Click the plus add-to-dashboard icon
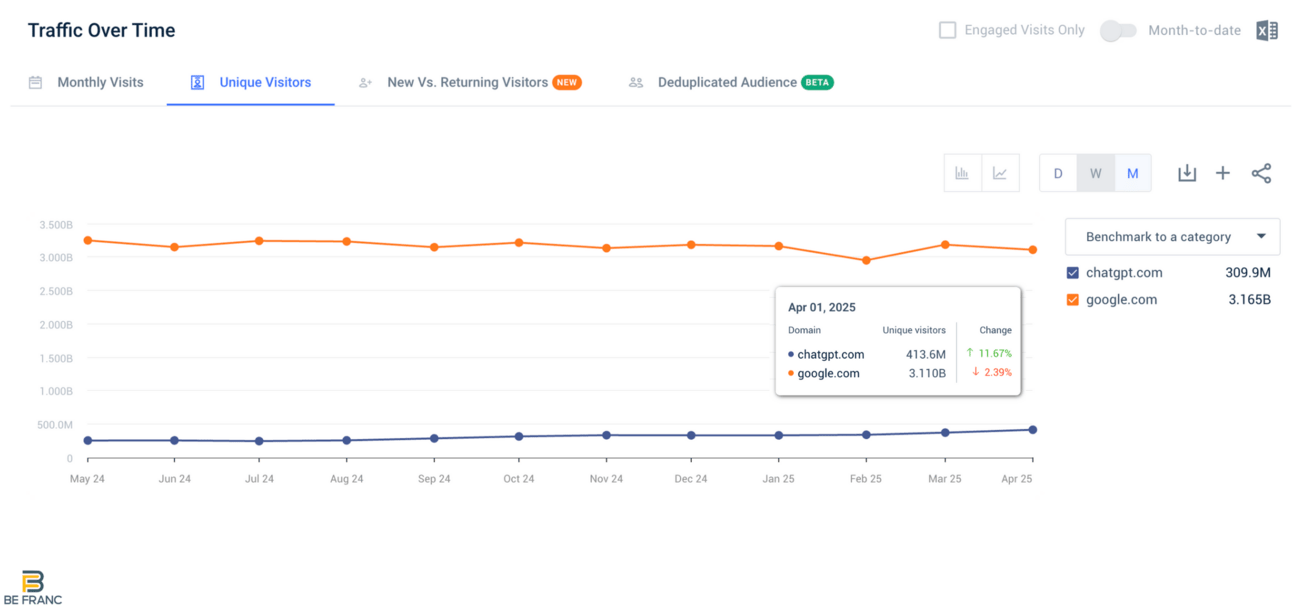The width and height of the screenshot is (1292, 610). click(x=1222, y=173)
